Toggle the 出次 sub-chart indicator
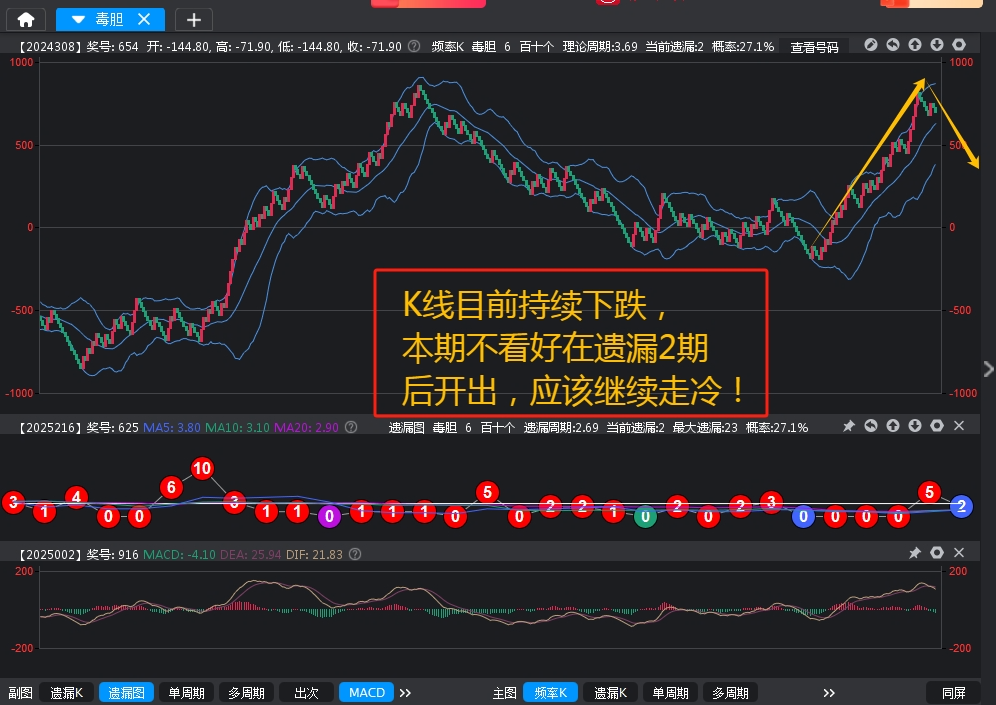Viewport: 996px width, 705px height. tap(306, 692)
